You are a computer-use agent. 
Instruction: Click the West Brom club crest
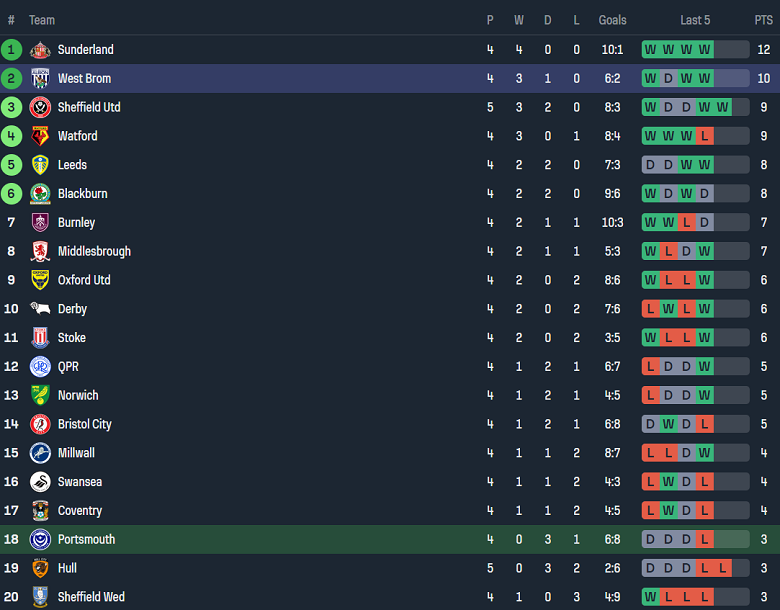pos(40,79)
